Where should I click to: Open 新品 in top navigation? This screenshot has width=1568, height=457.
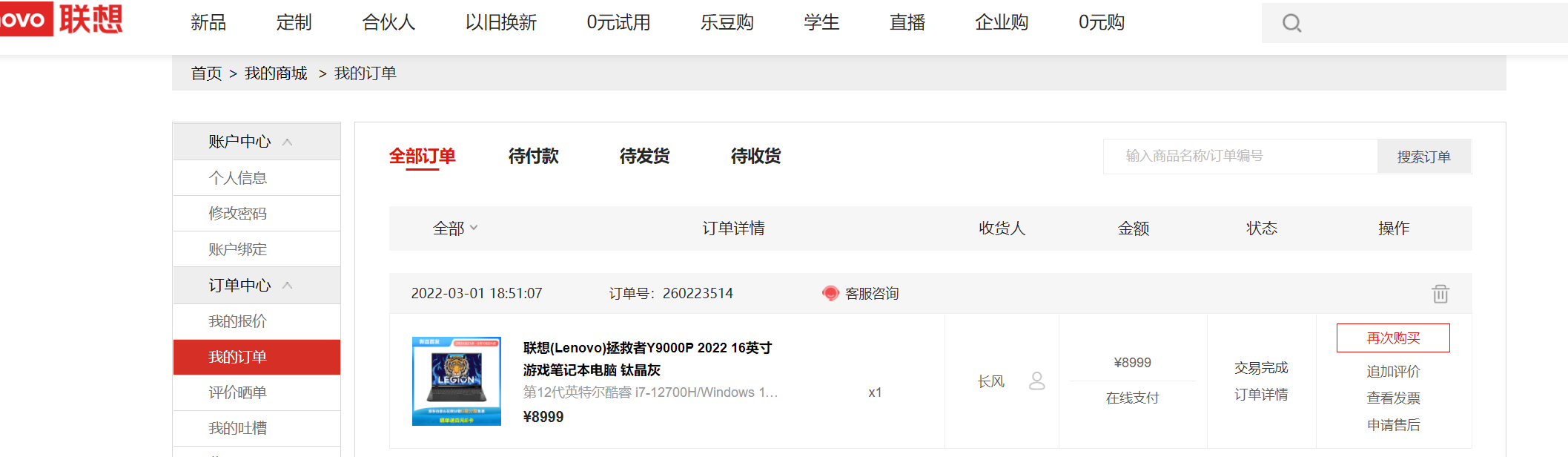pyautogui.click(x=208, y=23)
